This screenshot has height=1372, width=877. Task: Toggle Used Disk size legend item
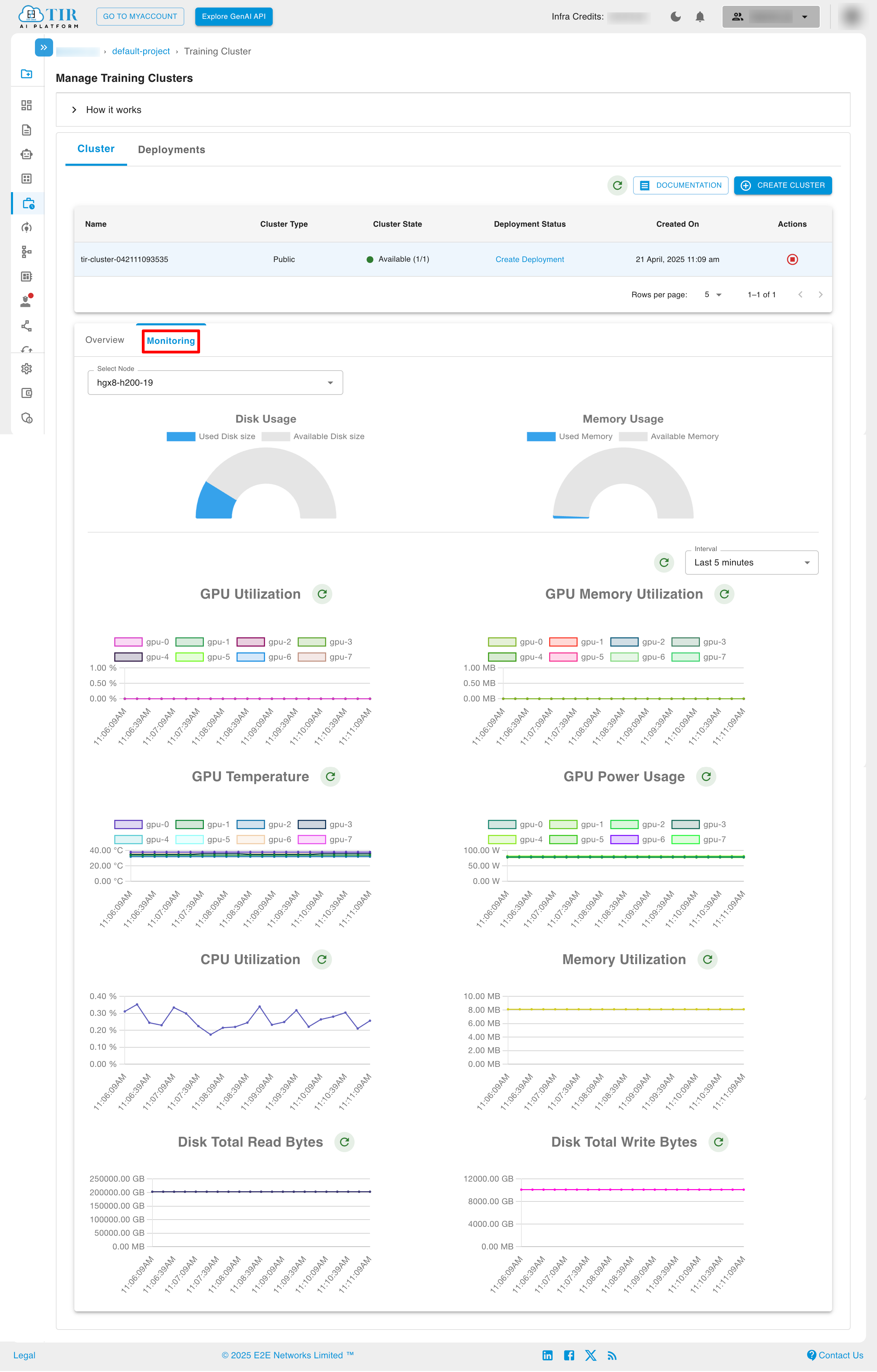tap(211, 436)
